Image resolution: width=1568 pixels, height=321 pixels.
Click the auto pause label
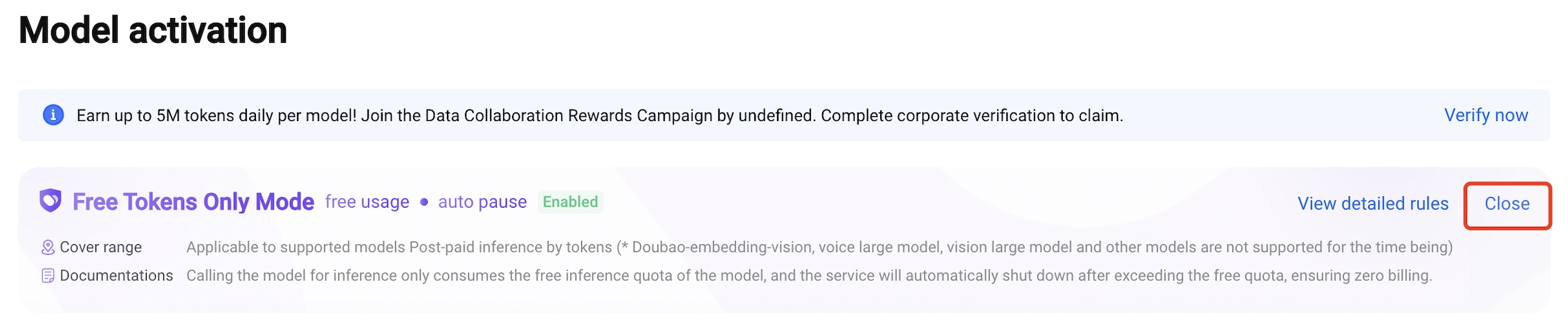[x=482, y=201]
